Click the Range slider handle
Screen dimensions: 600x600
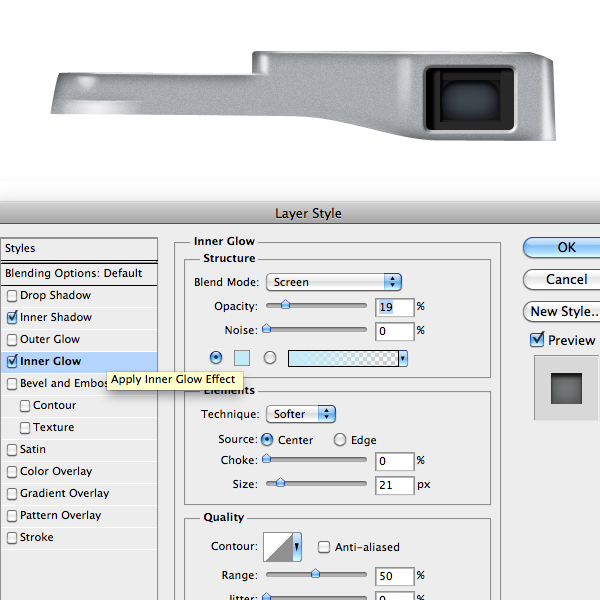pos(316,573)
